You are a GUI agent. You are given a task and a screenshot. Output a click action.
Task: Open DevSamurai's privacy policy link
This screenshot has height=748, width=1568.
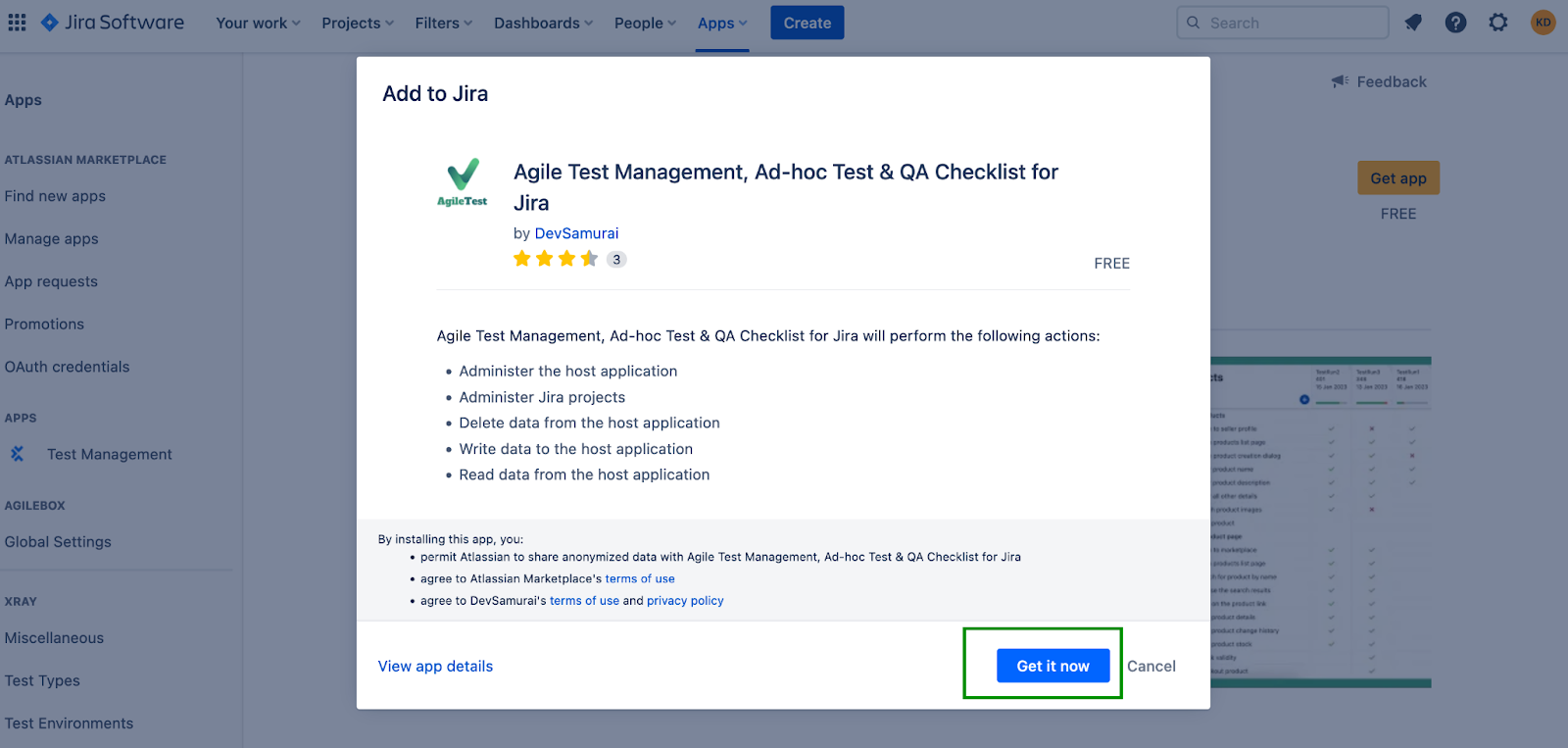pyautogui.click(x=685, y=601)
